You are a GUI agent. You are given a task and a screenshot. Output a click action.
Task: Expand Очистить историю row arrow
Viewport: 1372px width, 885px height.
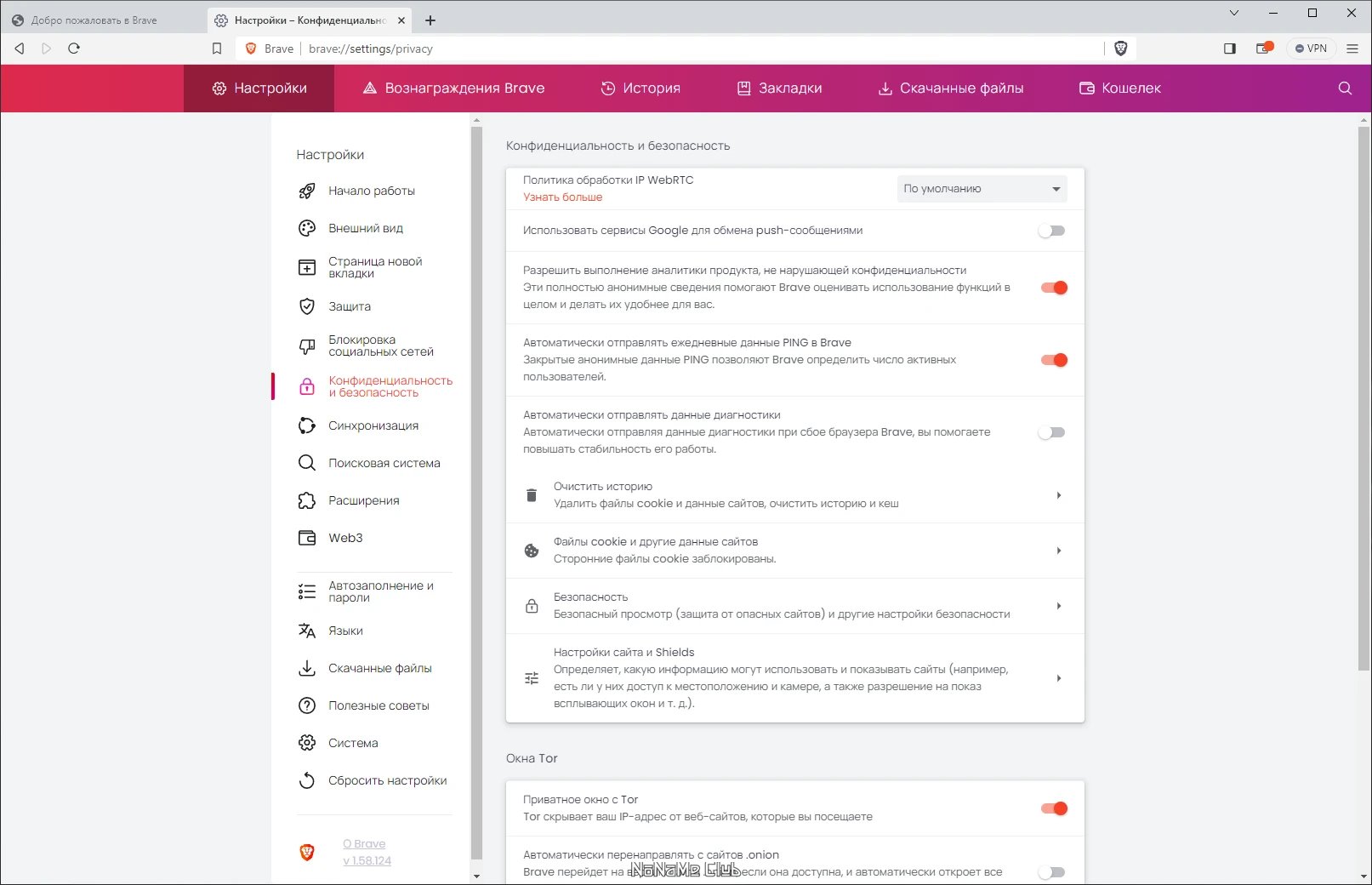pyautogui.click(x=1059, y=495)
